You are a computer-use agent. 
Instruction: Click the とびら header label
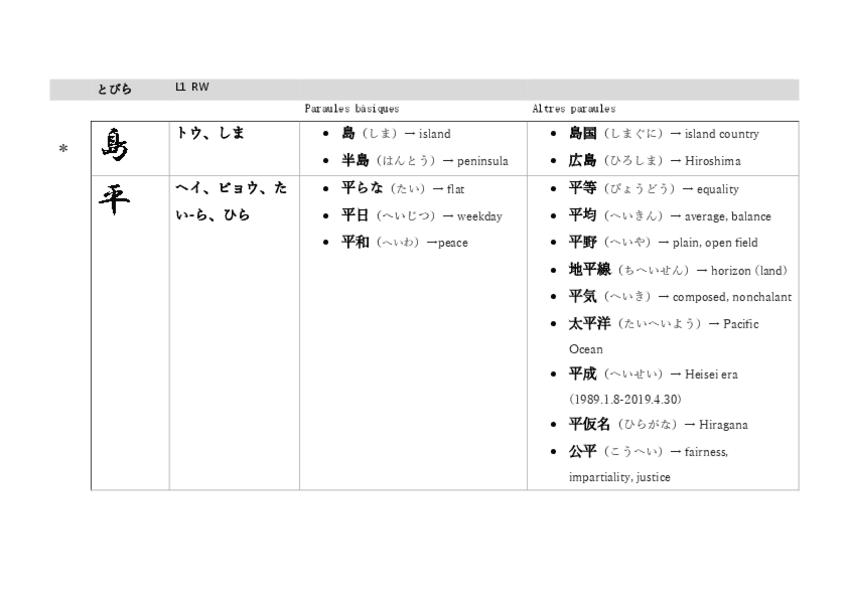pyautogui.click(x=111, y=88)
